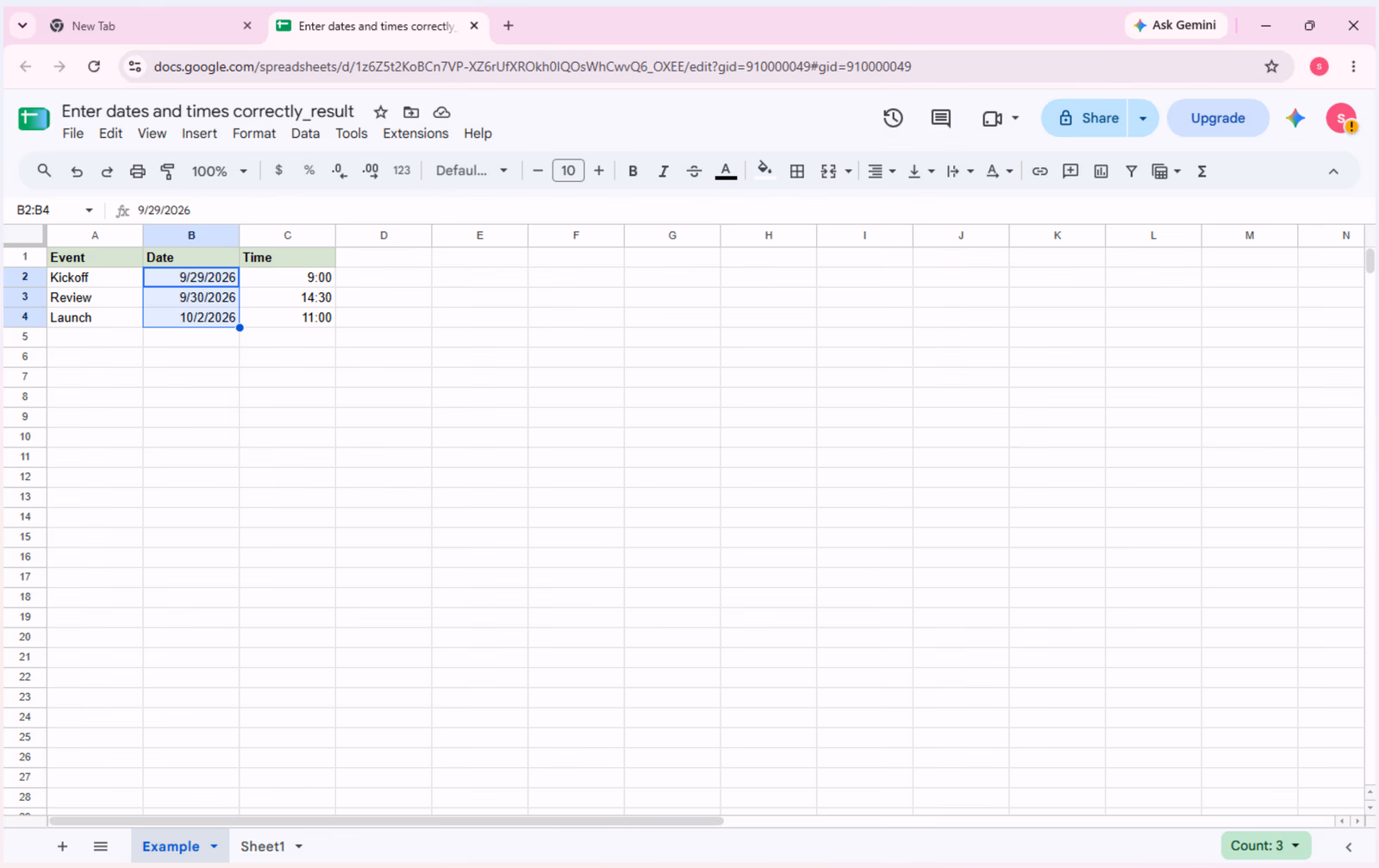This screenshot has width=1379, height=868.
Task: Open the Name box dropdown arrow
Action: point(89,210)
